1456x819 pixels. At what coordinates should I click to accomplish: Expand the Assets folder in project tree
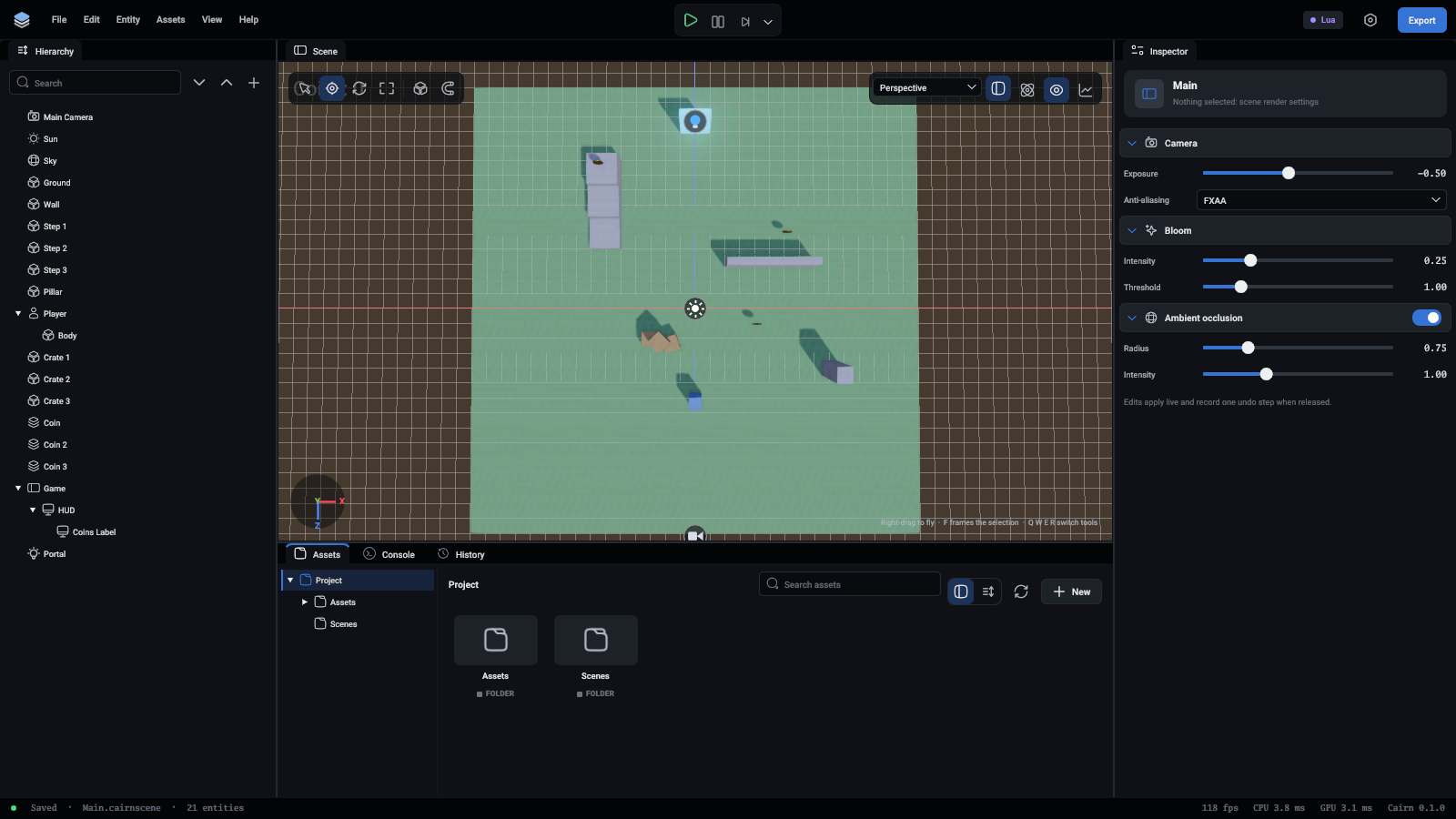tap(305, 602)
